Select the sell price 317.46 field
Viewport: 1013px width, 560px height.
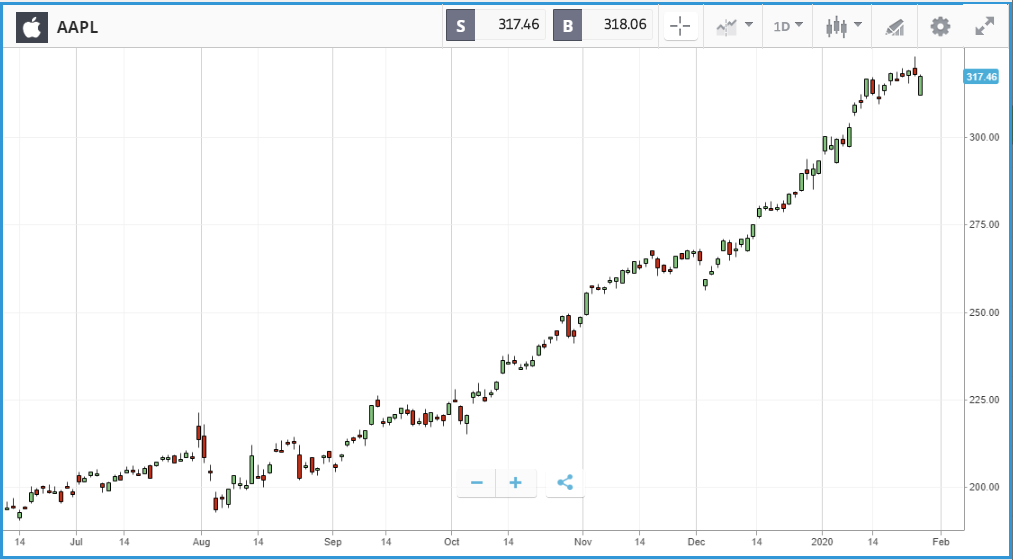pos(510,26)
